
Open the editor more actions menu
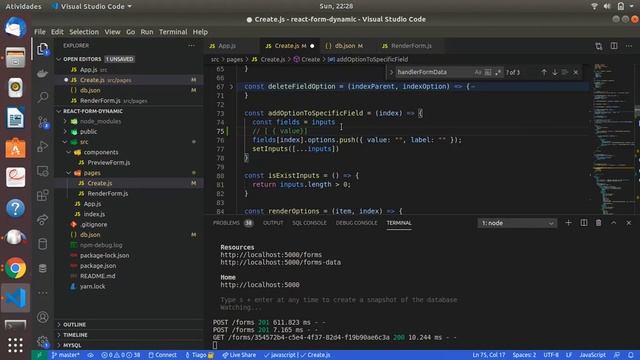[629, 46]
